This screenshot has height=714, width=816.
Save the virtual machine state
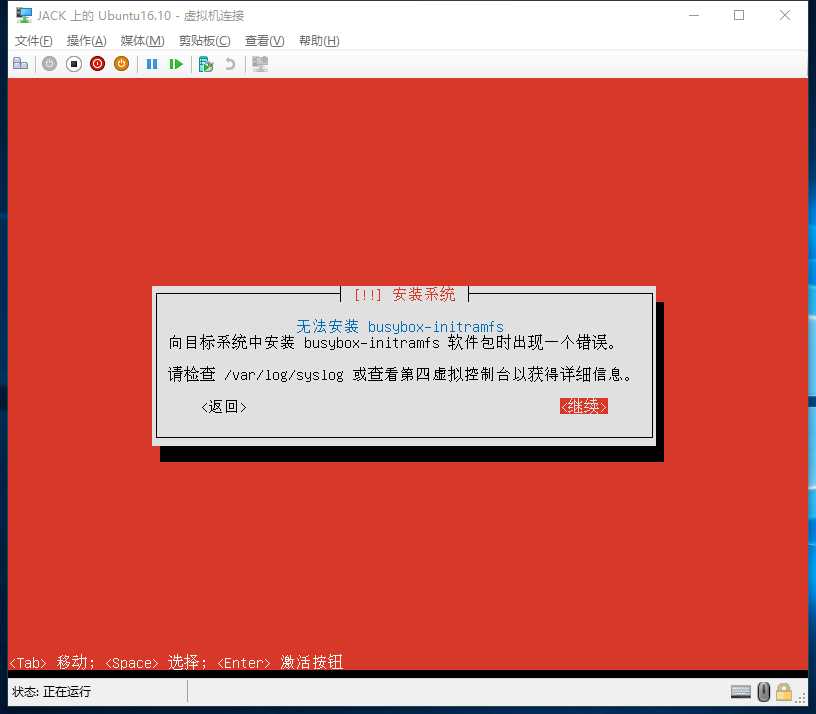click(x=120, y=63)
